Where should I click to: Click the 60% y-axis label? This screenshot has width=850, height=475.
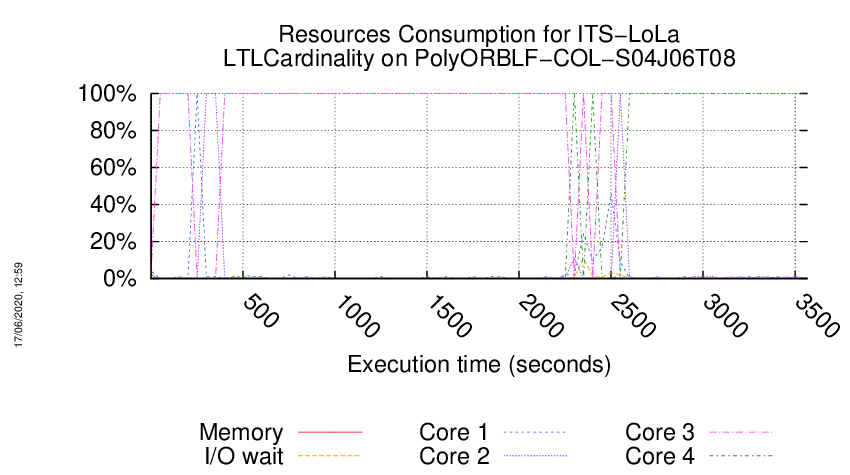pos(113,168)
